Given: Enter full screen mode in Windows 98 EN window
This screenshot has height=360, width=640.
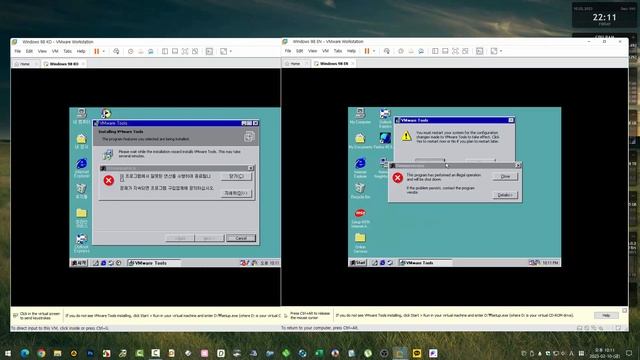Looking at the screenshot, I should coord(455,51).
